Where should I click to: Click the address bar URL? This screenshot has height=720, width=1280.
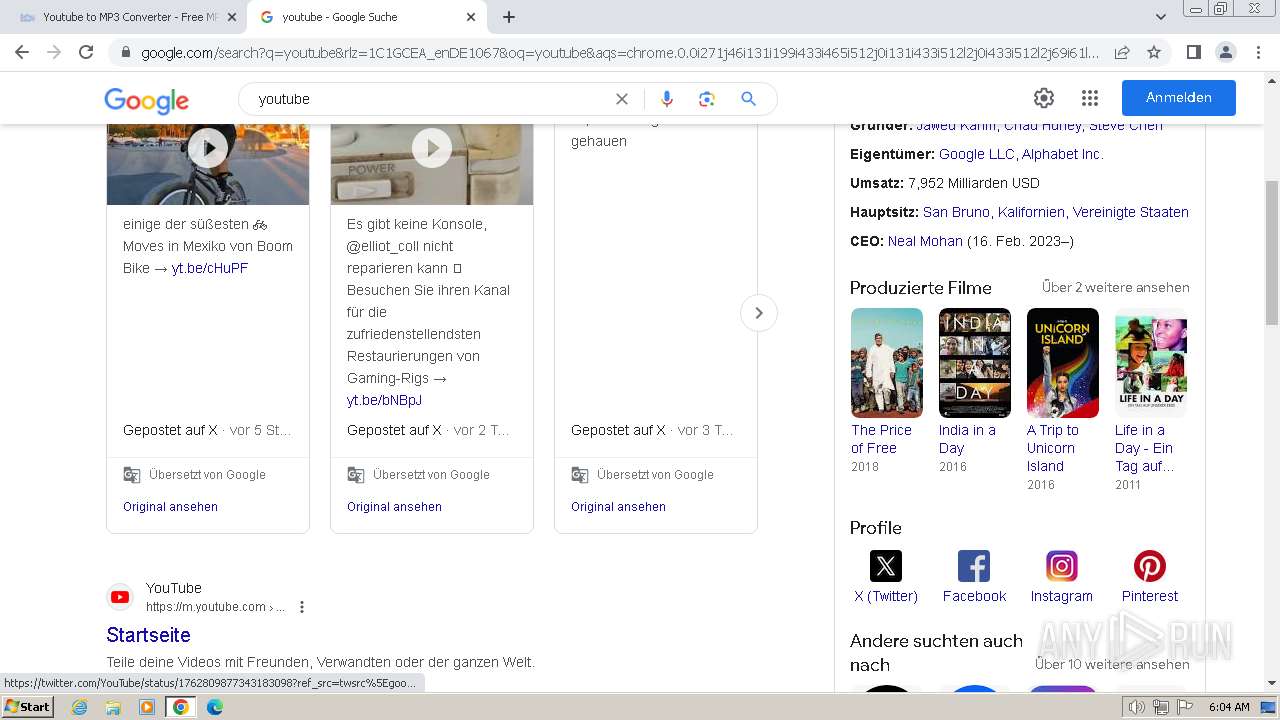tap(620, 52)
